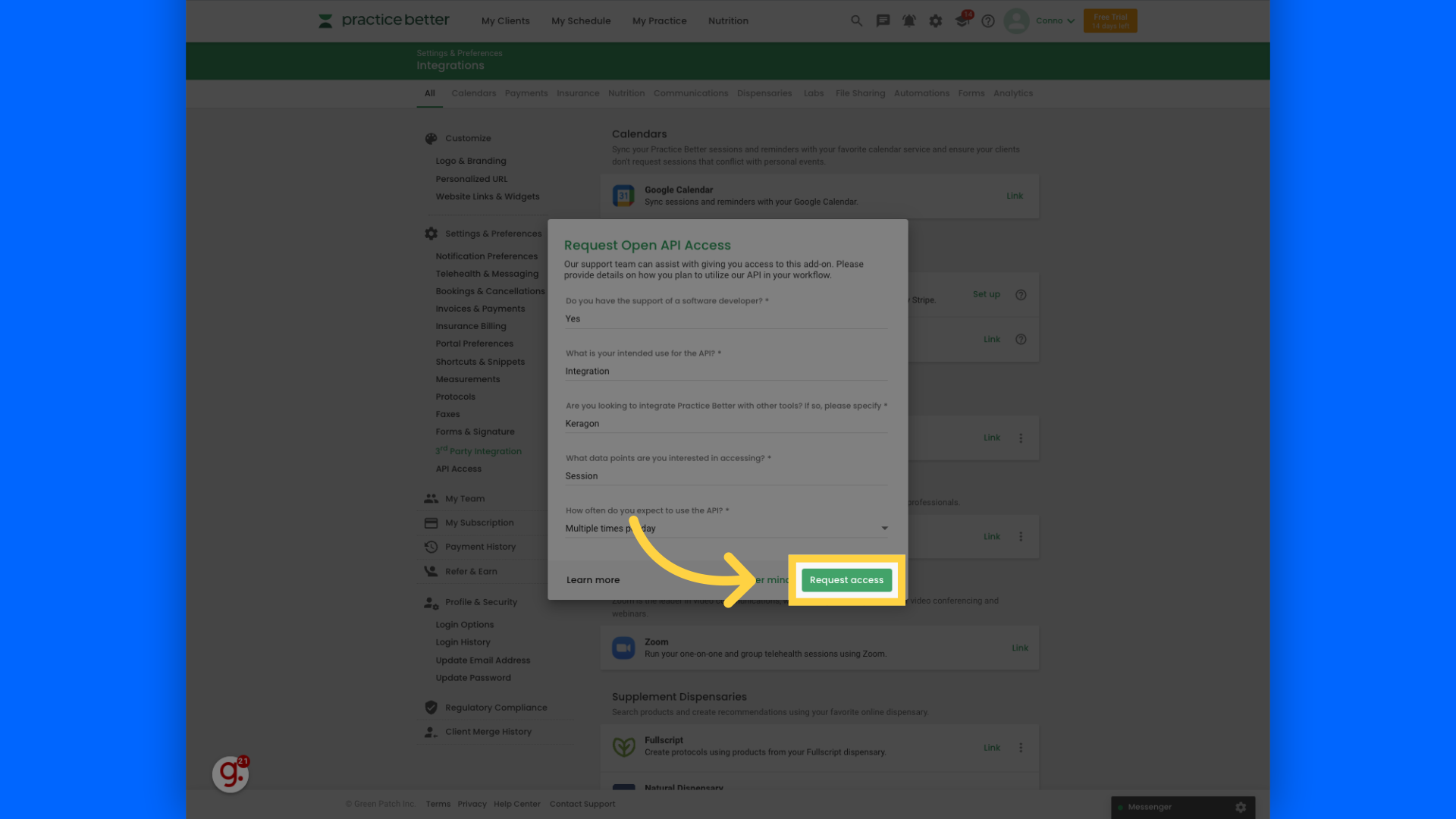Image resolution: width=1456 pixels, height=819 pixels.
Task: Open the graduation cap learning icon
Action: [962, 20]
